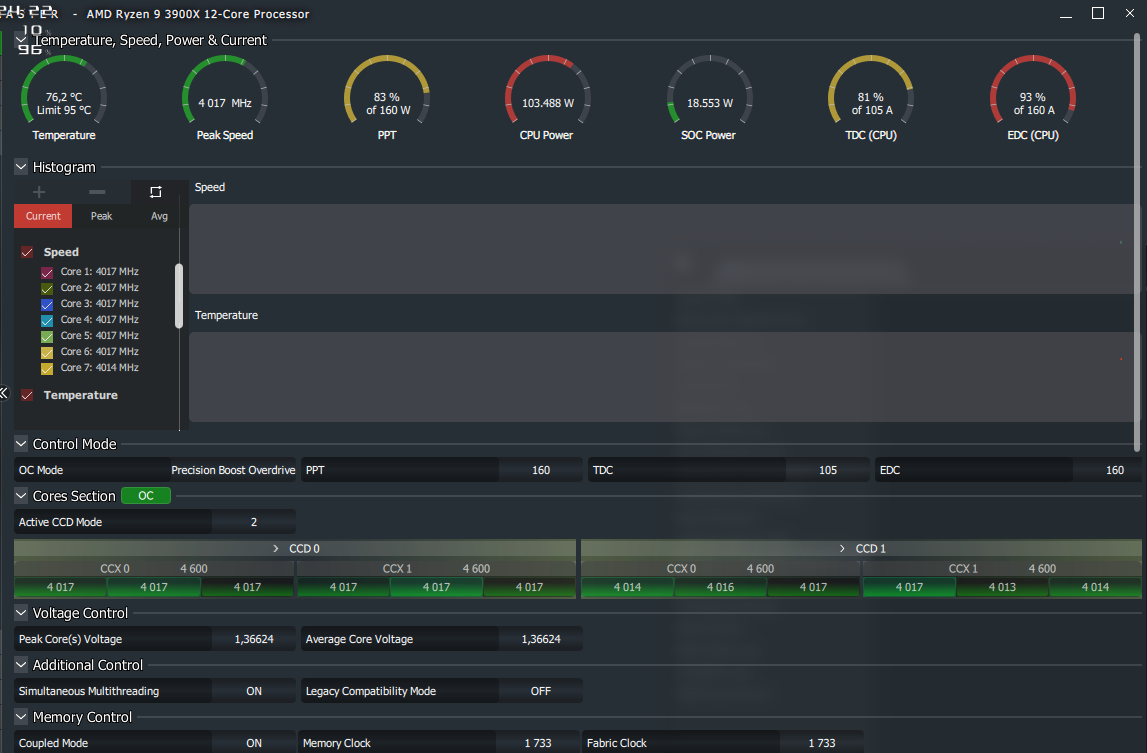
Task: Click the plus icon in Histogram toolbar
Action: click(40, 192)
